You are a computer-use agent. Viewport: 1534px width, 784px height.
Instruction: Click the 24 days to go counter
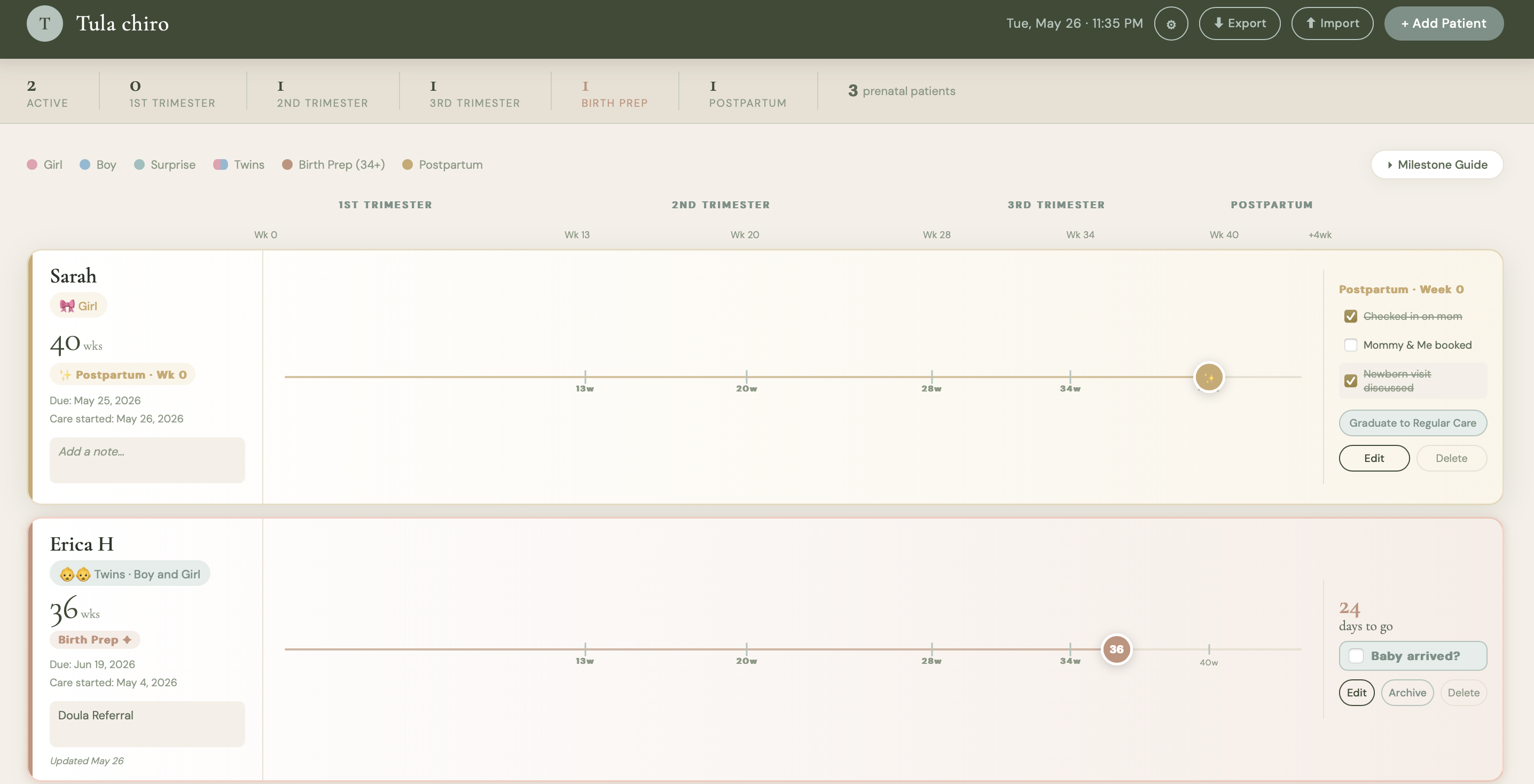1365,616
